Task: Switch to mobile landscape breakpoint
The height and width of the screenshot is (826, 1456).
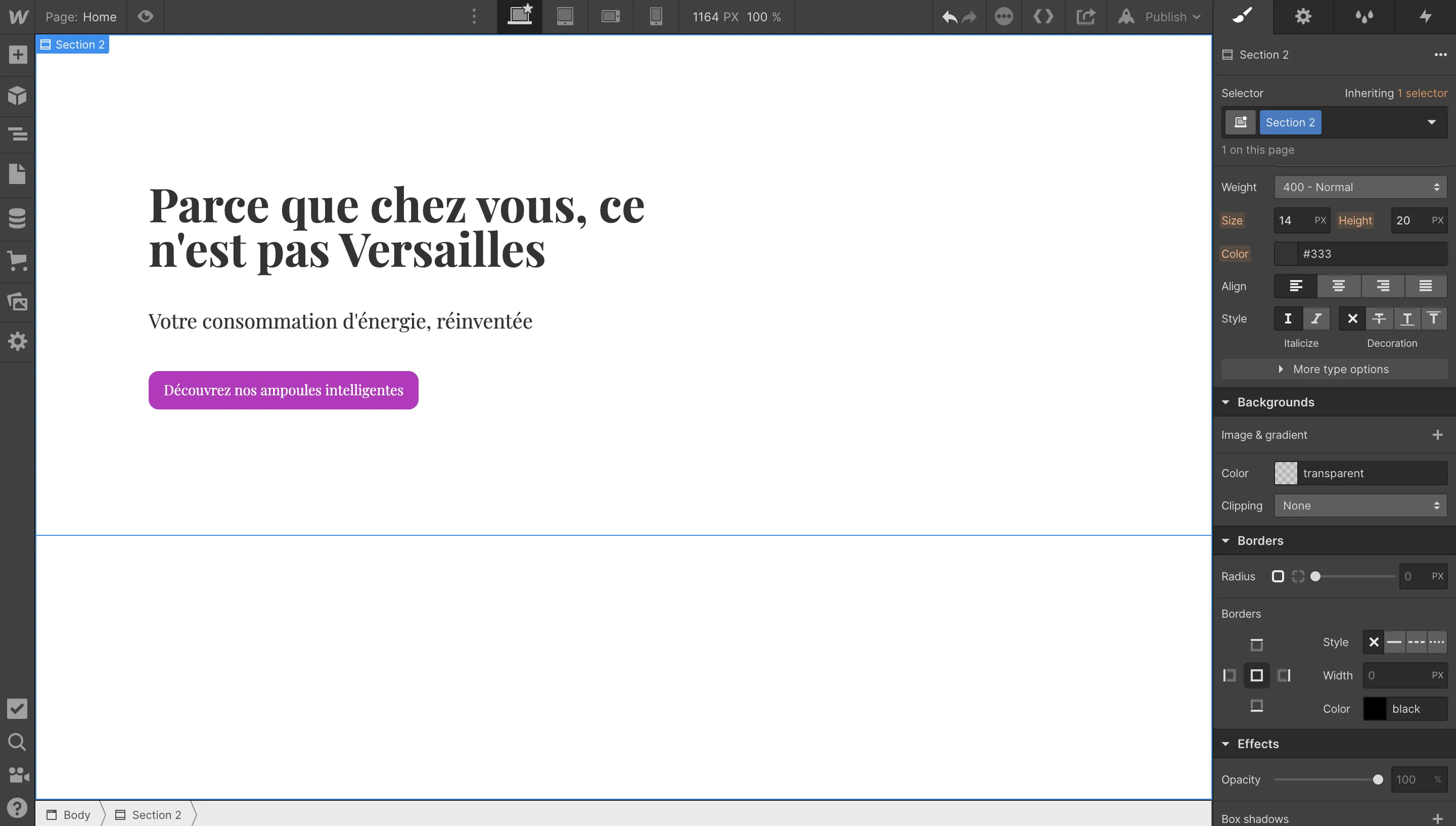Action: click(610, 17)
